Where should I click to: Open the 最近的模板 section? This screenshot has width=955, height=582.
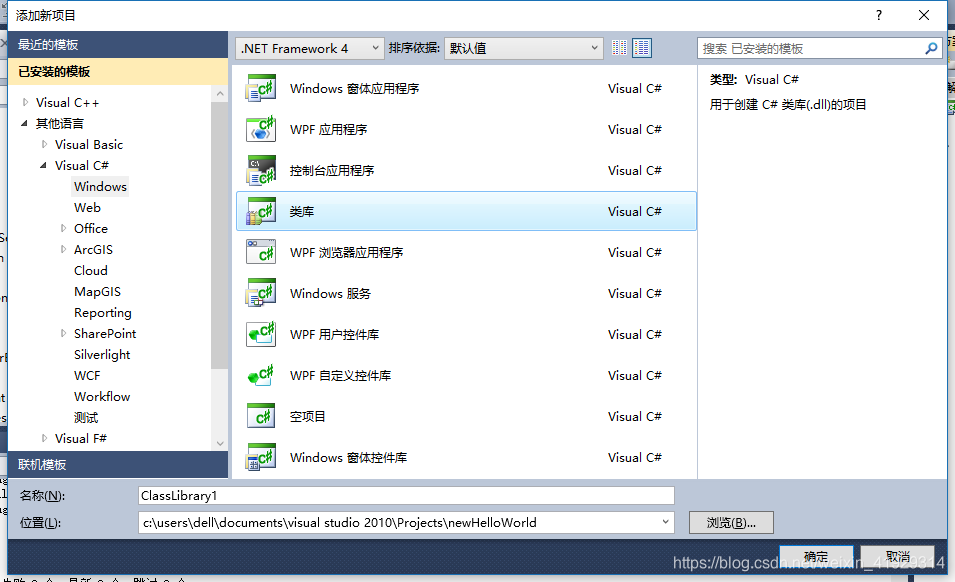118,44
